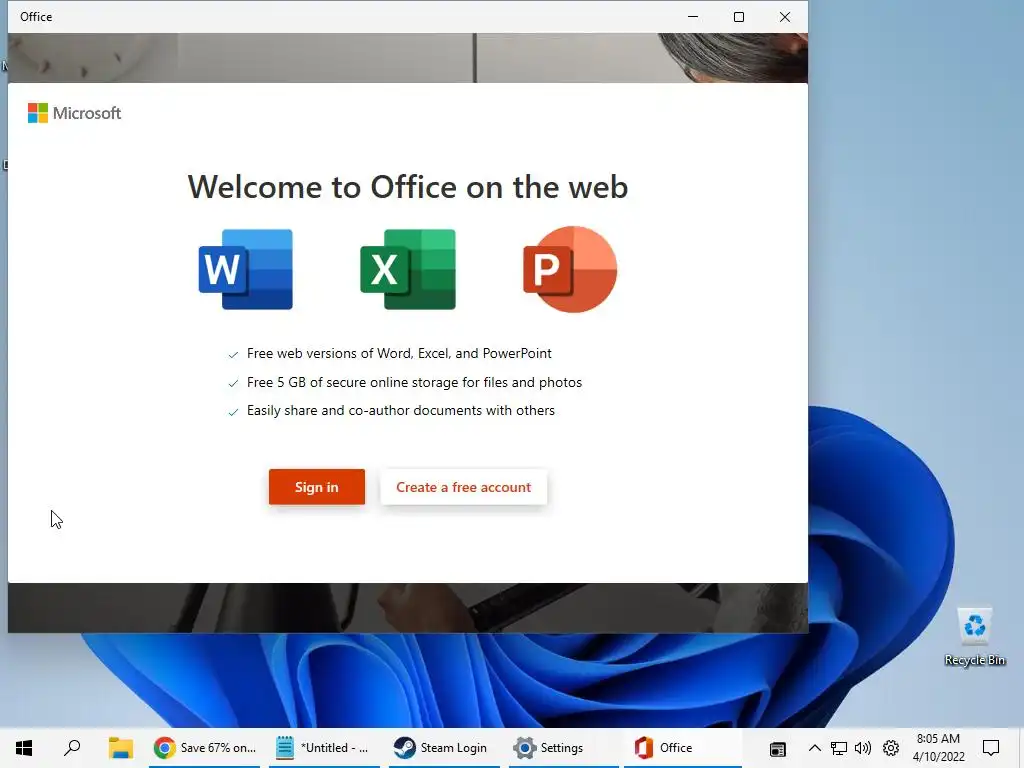Open Recycle Bin on desktop
The height and width of the screenshot is (768, 1024).
[x=974, y=637]
